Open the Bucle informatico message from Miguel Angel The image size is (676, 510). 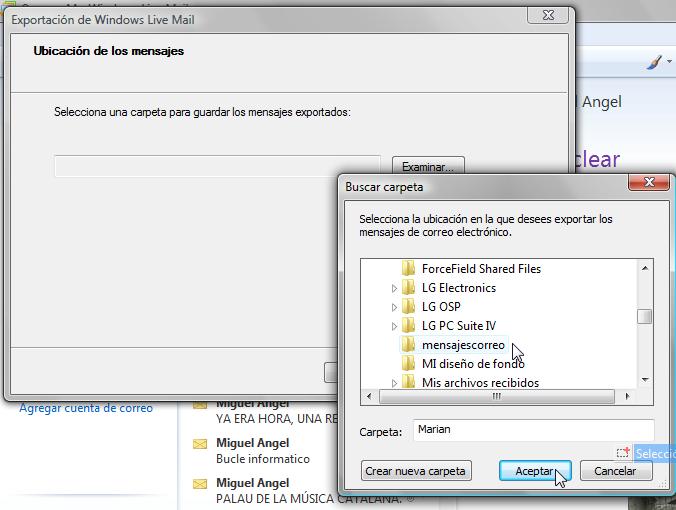click(x=263, y=451)
